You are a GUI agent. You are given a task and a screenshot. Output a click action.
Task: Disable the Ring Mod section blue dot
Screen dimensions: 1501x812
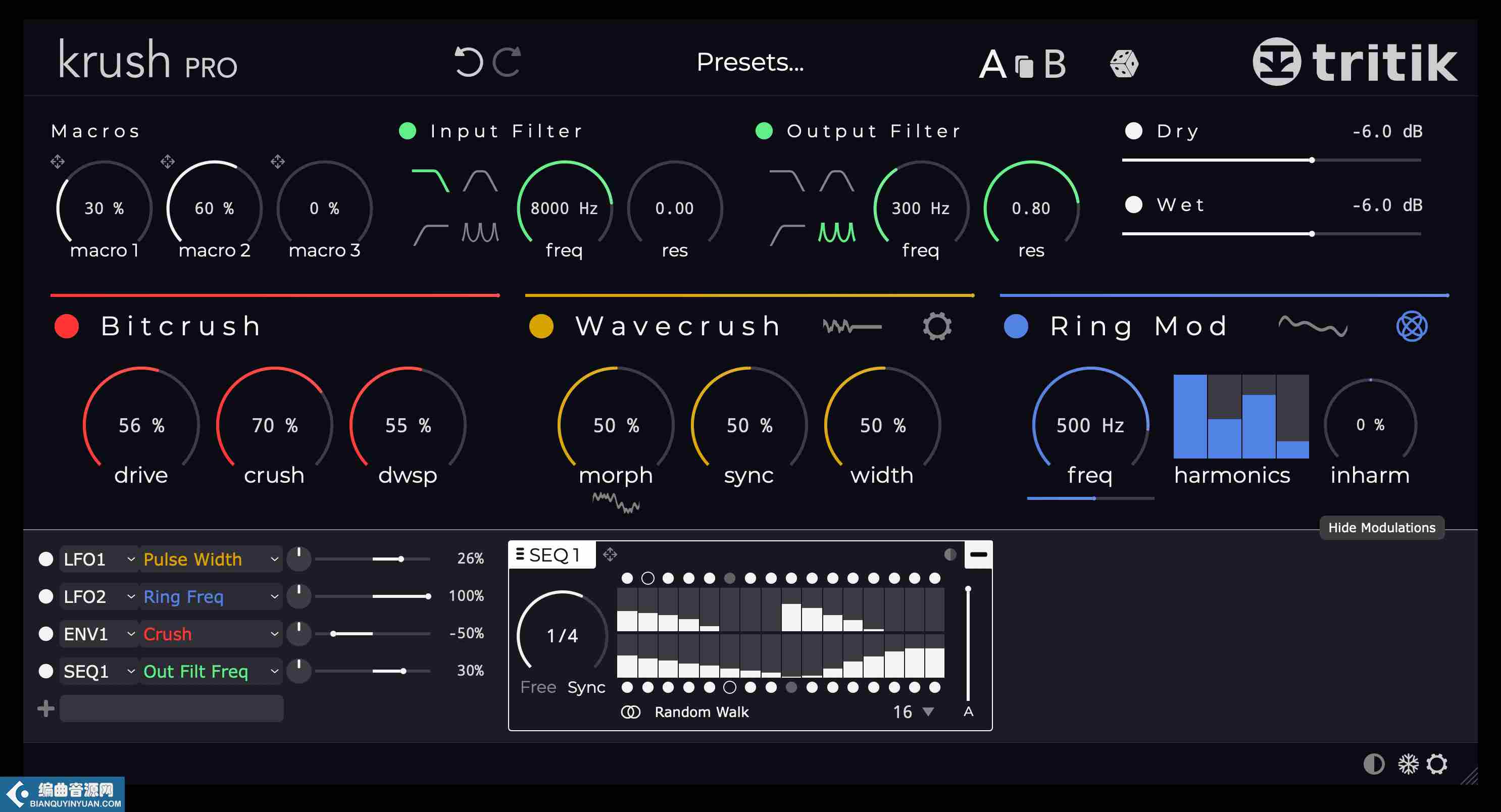click(1016, 326)
